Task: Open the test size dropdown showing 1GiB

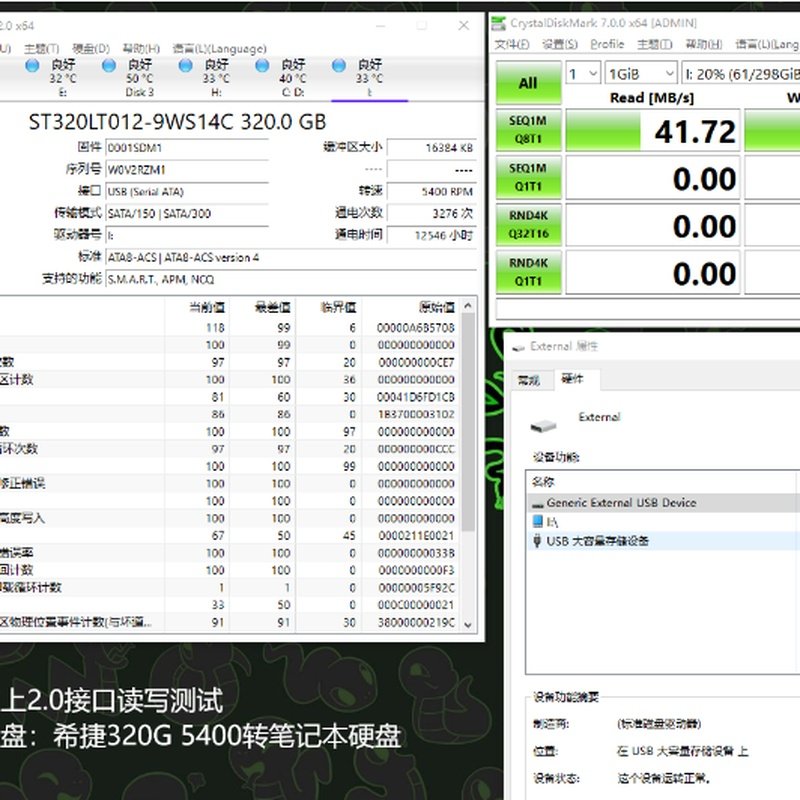Action: point(641,74)
